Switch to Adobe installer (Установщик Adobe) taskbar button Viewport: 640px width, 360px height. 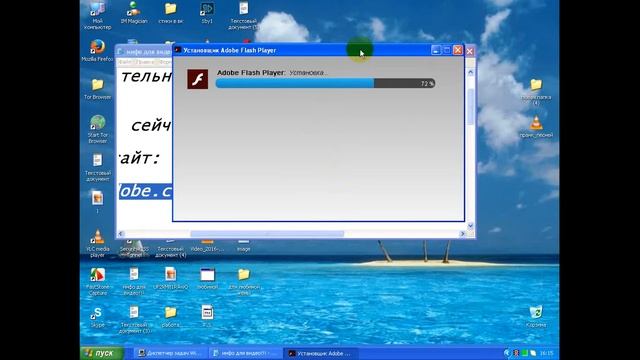coord(321,353)
